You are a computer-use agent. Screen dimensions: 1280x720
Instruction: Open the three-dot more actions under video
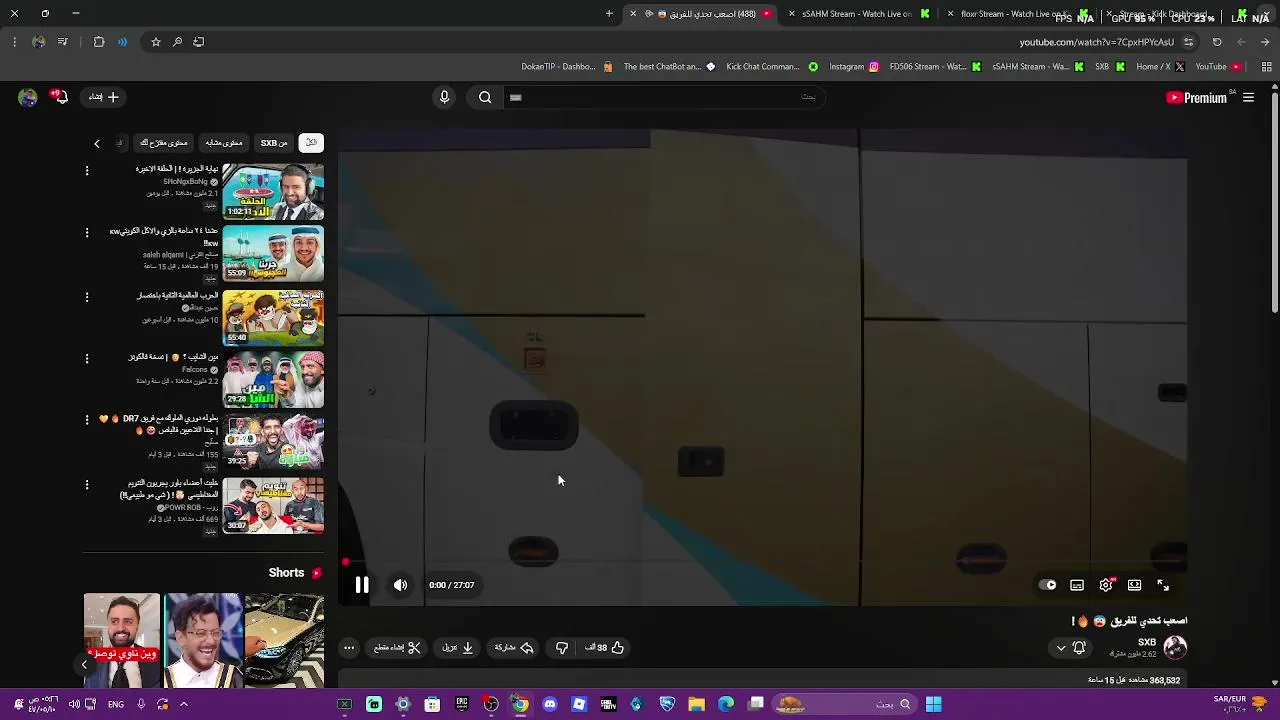coord(349,647)
